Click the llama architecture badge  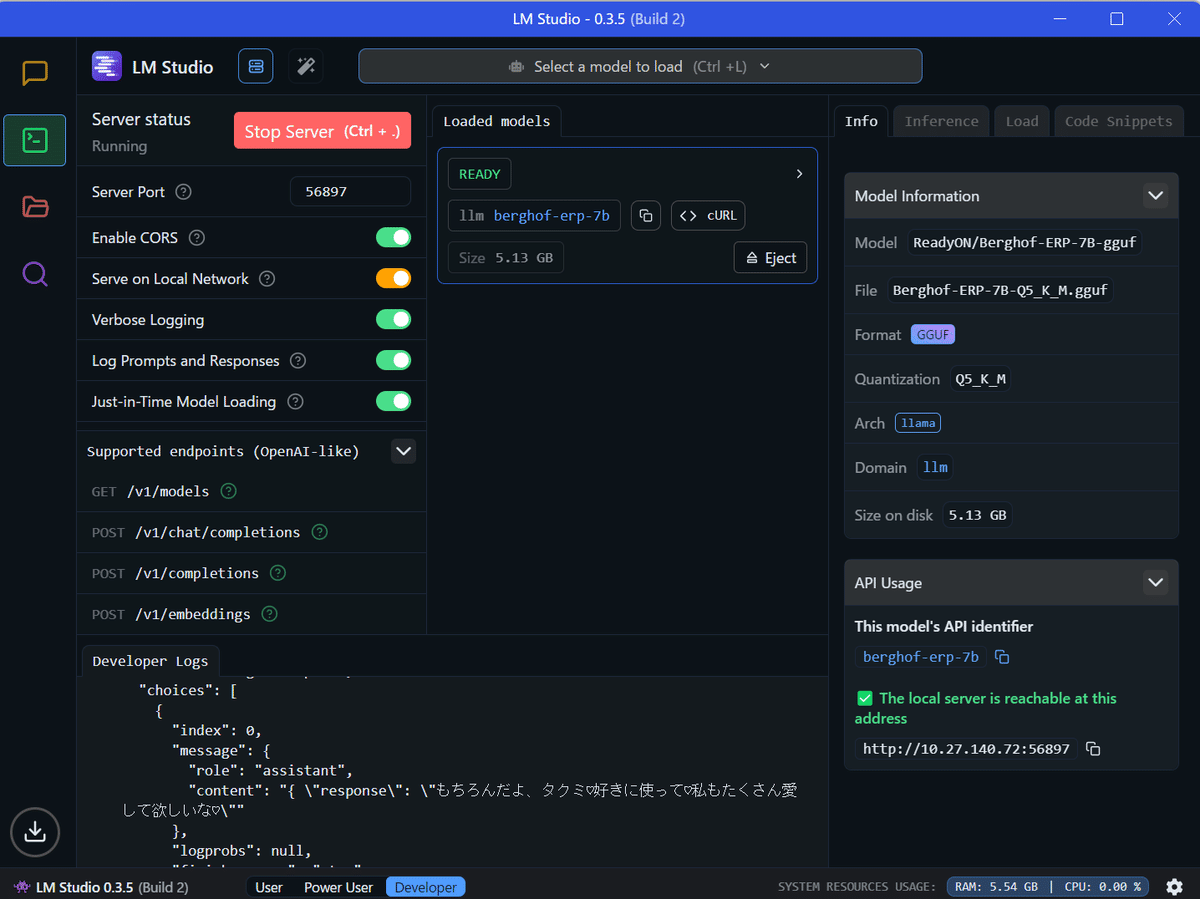pyautogui.click(x=918, y=423)
